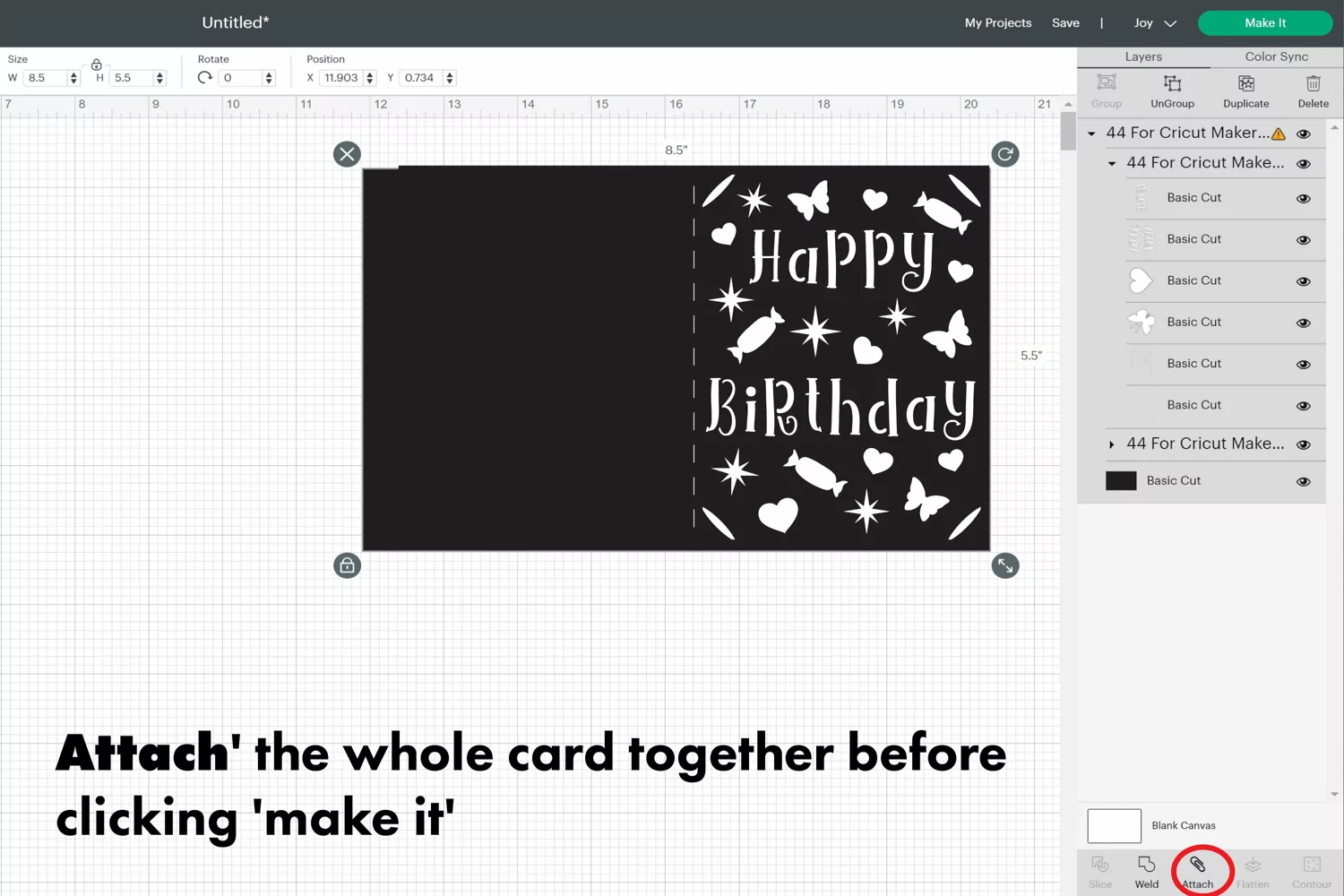The height and width of the screenshot is (896, 1344).
Task: Click the Y position input field
Action: [x=421, y=78]
